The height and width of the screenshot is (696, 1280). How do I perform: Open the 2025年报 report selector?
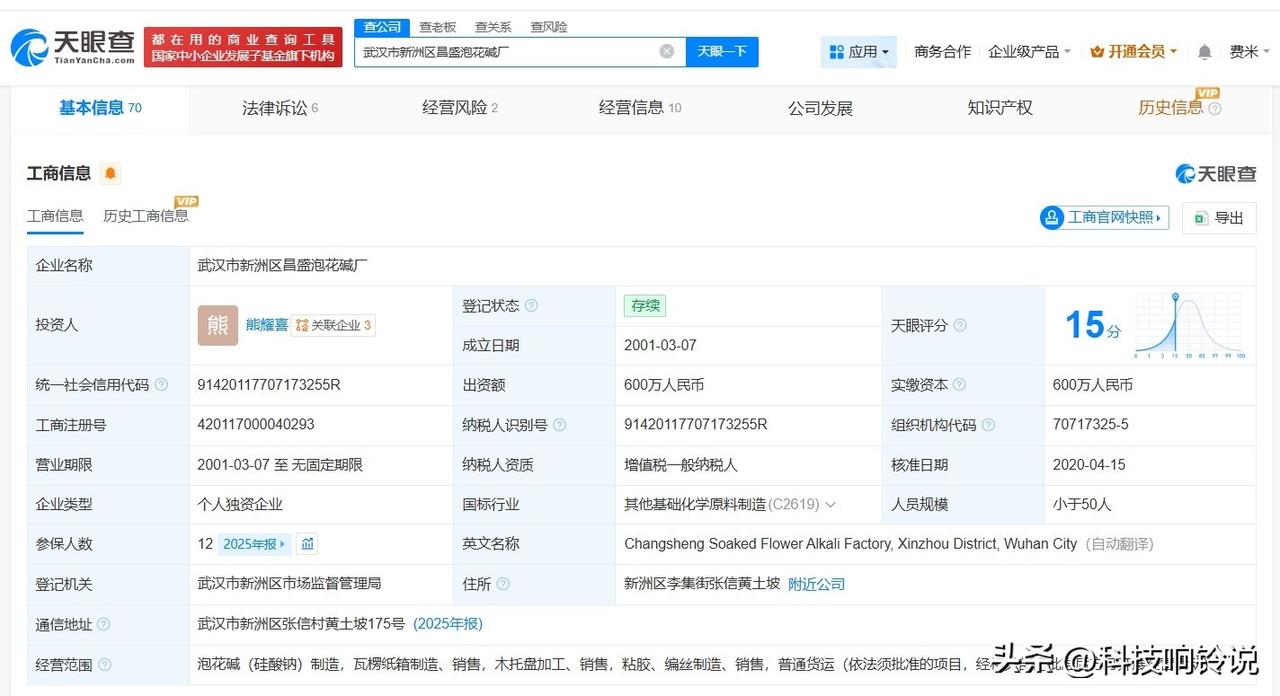(x=255, y=544)
